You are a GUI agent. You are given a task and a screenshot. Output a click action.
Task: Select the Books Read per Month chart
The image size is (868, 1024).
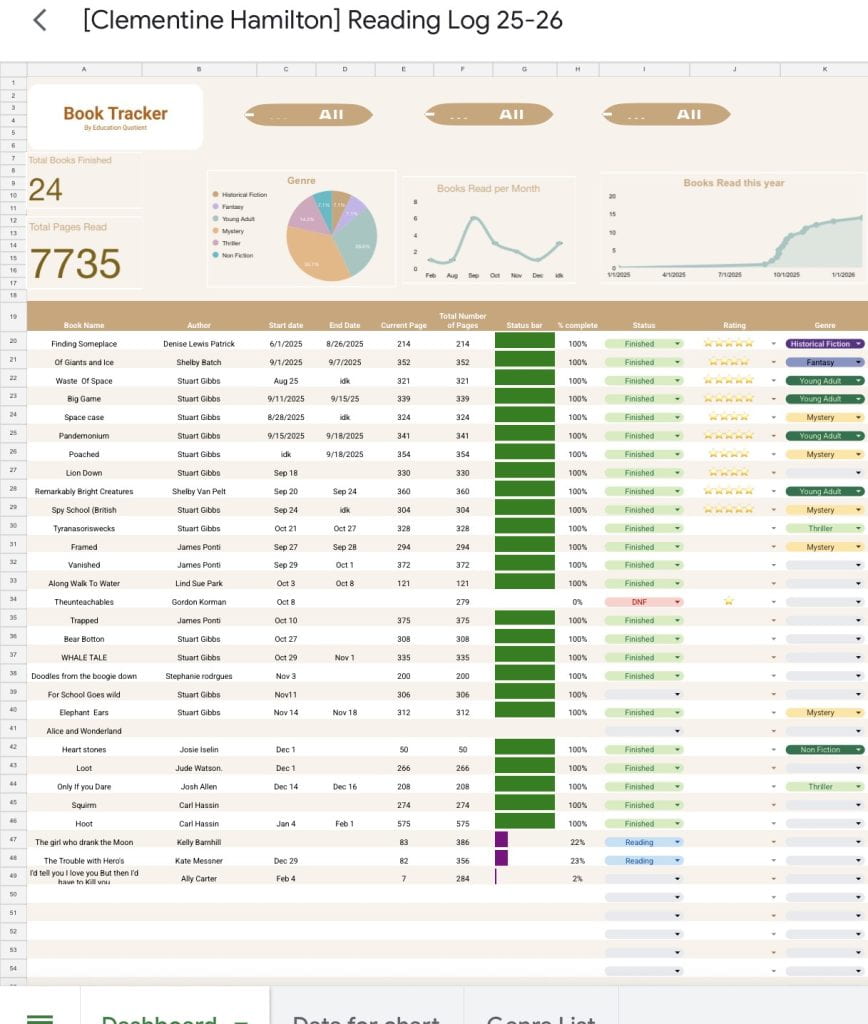(488, 231)
